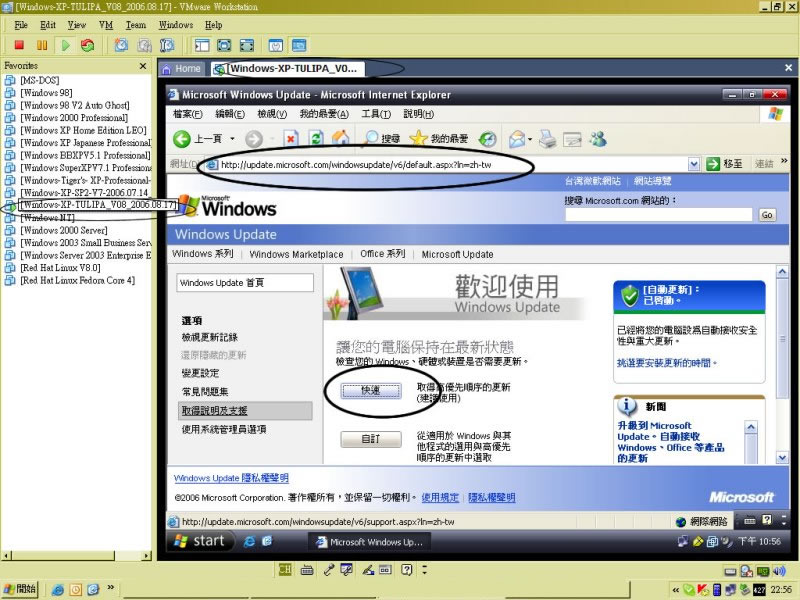Click the red Power Off button in VMware toolbar
Screen dimensions: 800x600
pyautogui.click(x=19, y=45)
